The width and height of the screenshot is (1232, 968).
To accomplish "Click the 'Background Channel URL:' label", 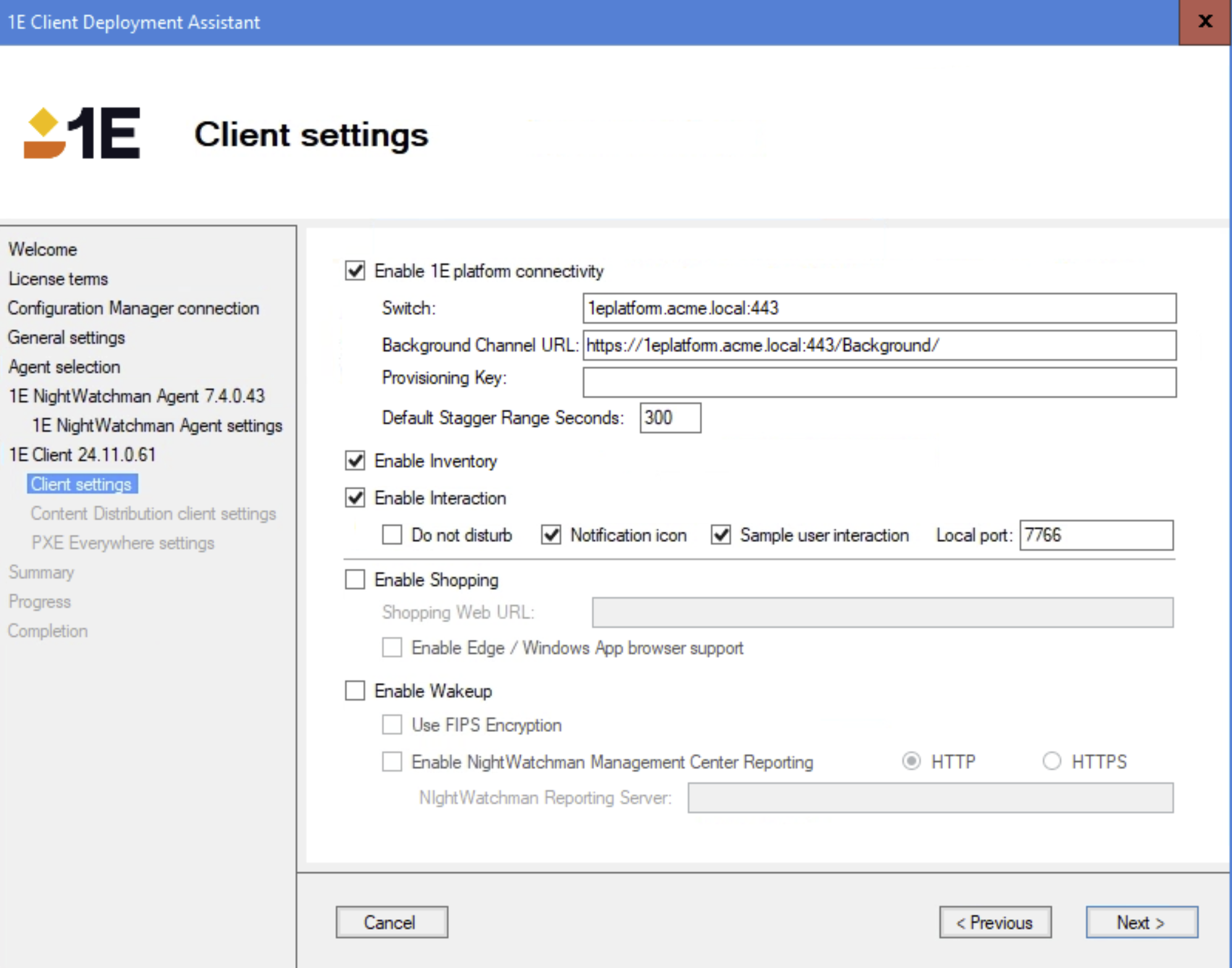I will pos(480,345).
